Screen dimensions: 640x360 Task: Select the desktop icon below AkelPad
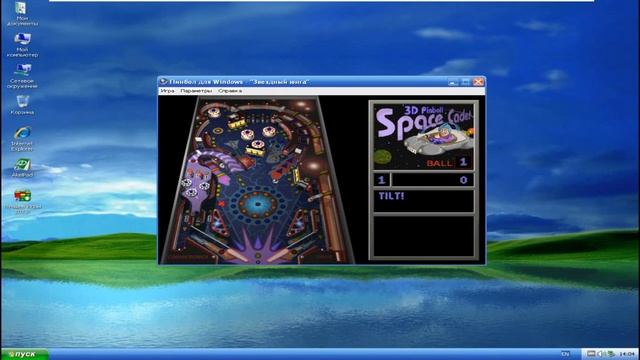tap(23, 201)
